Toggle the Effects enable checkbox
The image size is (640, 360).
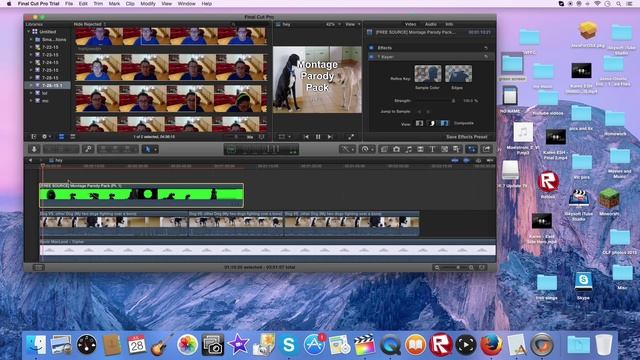(371, 48)
